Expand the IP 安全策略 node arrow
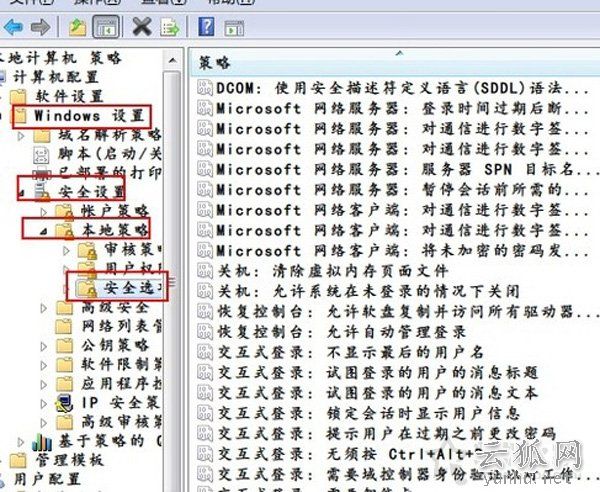This screenshot has height=492, width=600. (44, 404)
